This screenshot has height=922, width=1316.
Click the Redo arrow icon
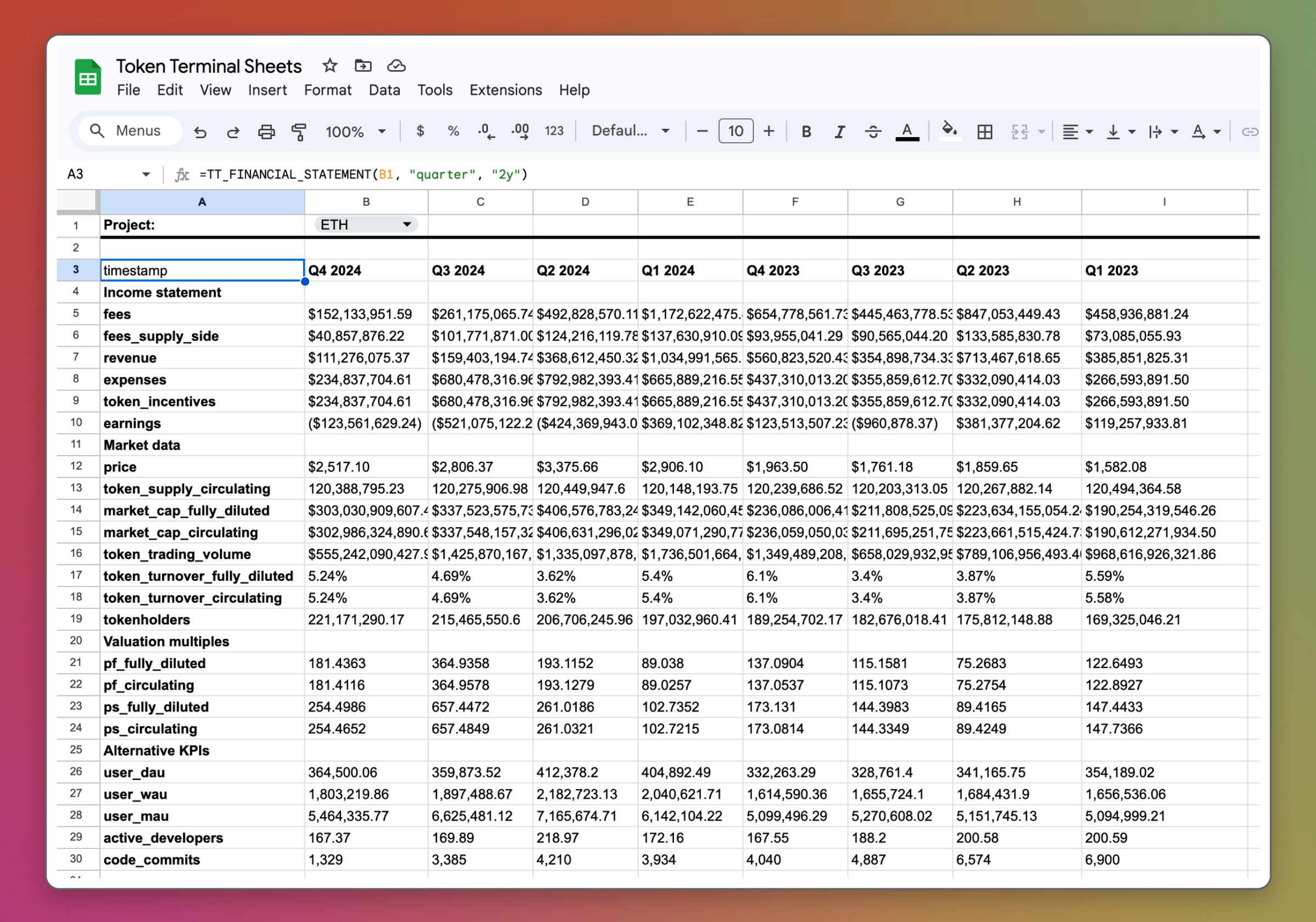[x=232, y=132]
